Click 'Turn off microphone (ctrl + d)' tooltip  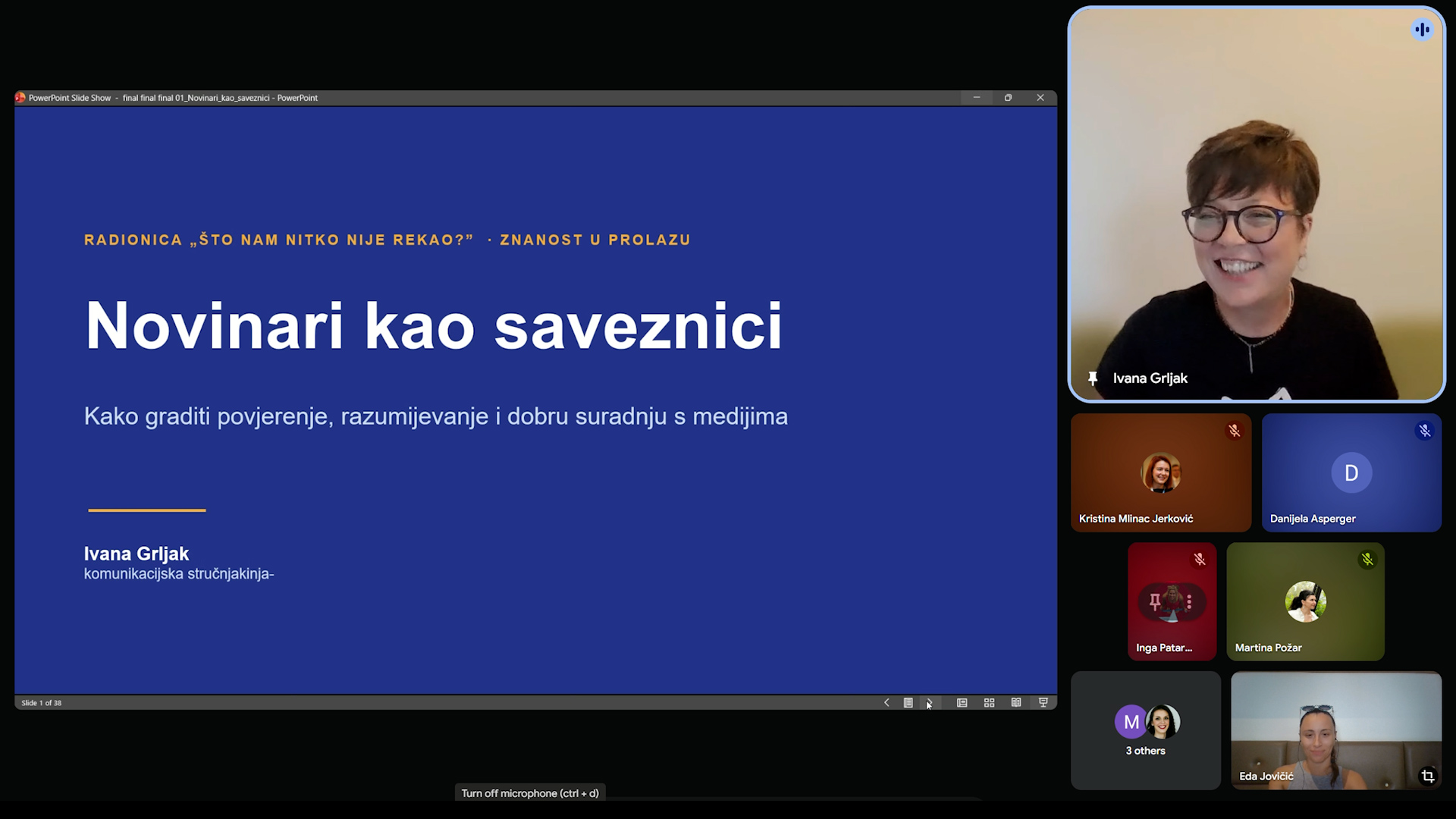click(x=530, y=793)
